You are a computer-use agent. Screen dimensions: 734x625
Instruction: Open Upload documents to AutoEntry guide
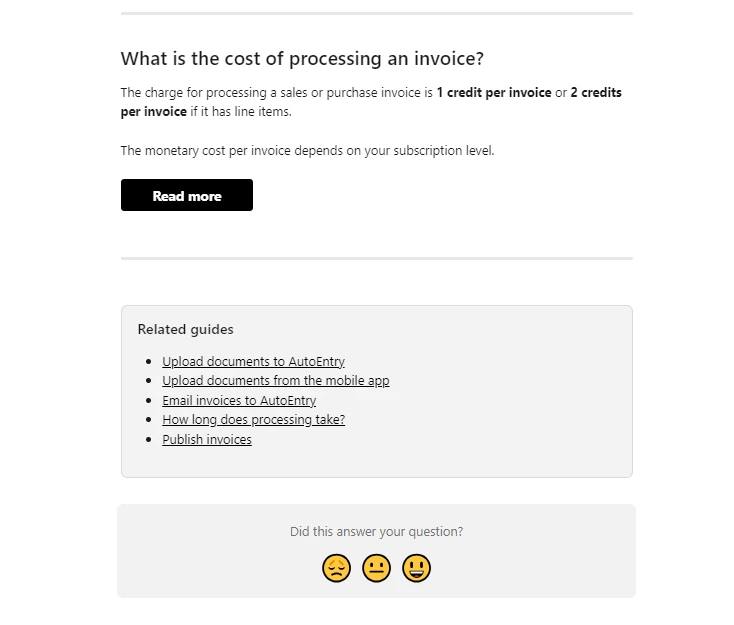point(253,361)
